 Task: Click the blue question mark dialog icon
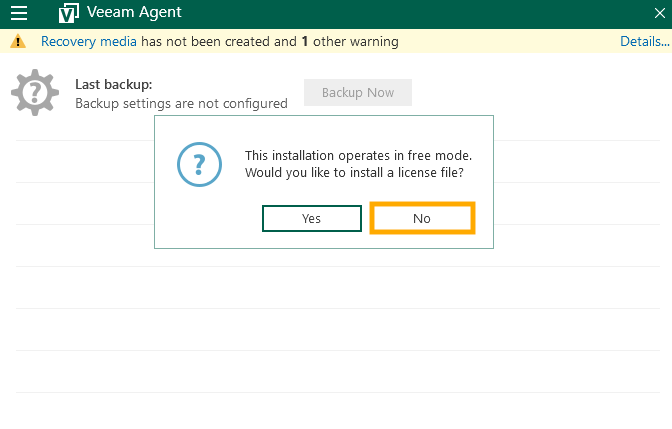(199, 163)
